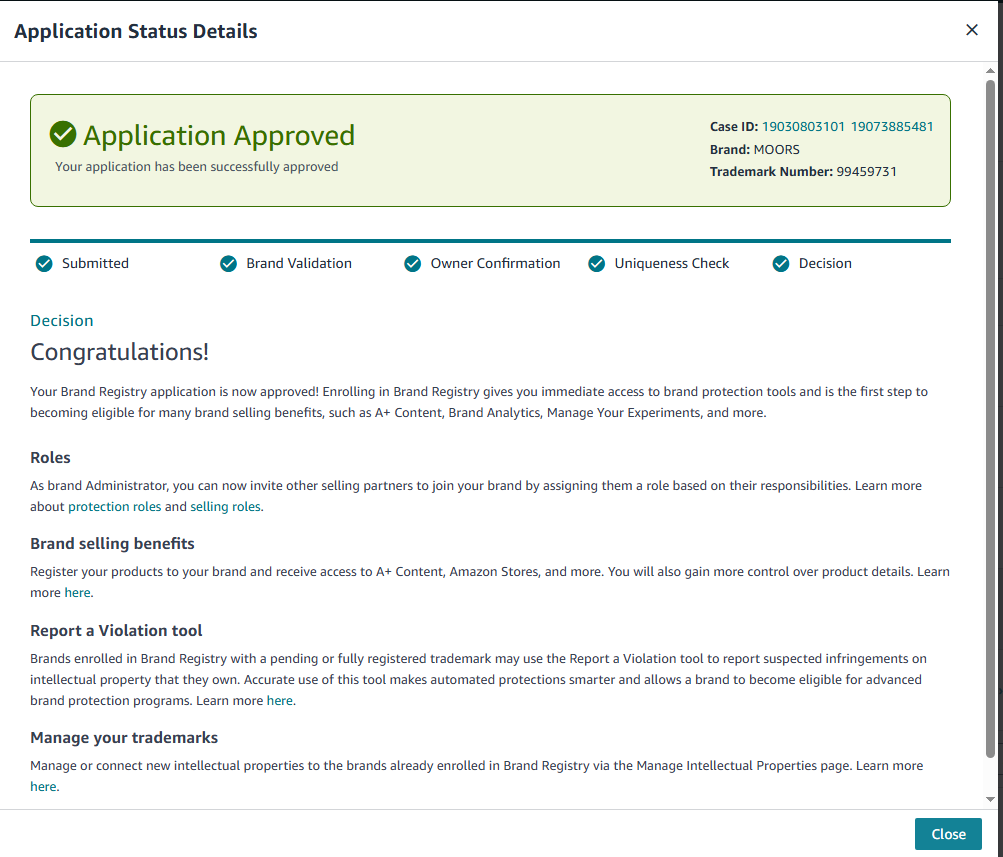Click the Submitted step checkmark icon
The image size is (1003, 857).
[44, 264]
